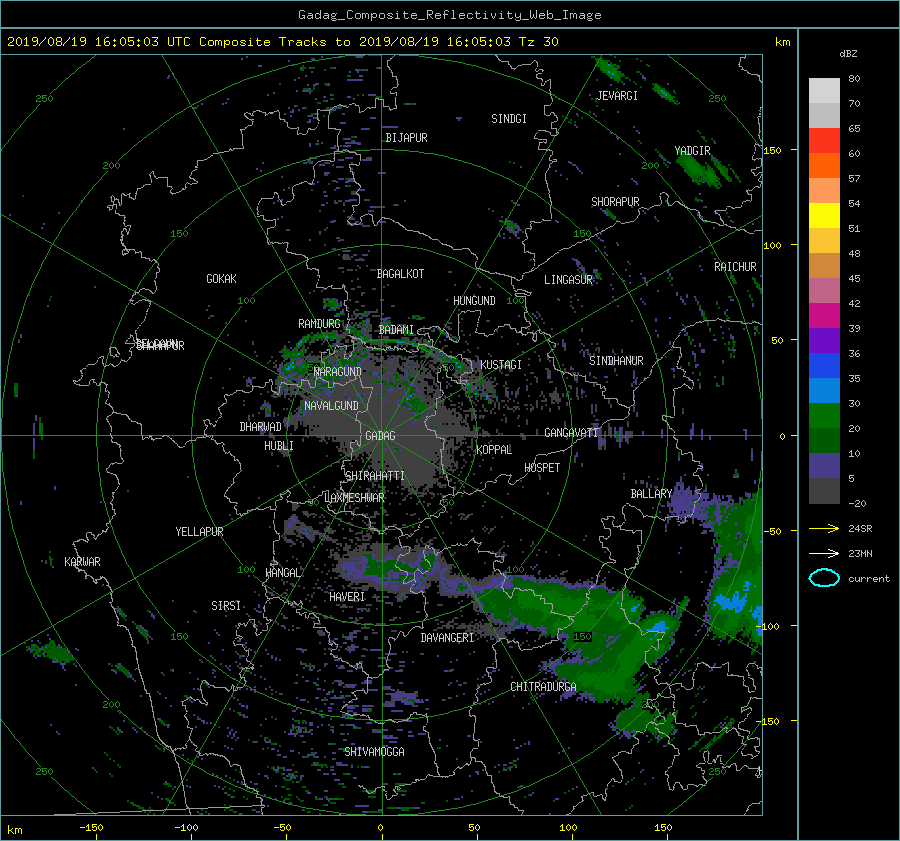Click the dBZ legend heading
Viewport: 900px width, 841px height.
point(848,54)
